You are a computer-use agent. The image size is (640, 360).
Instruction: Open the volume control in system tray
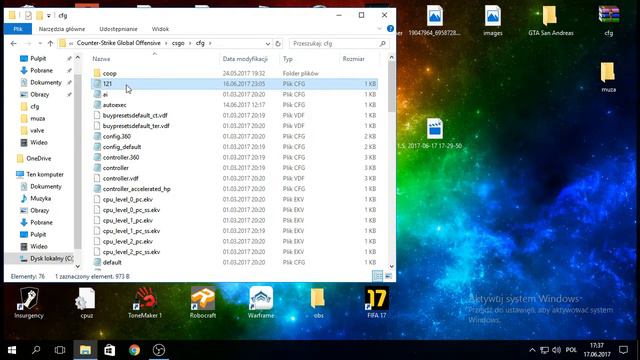556,350
